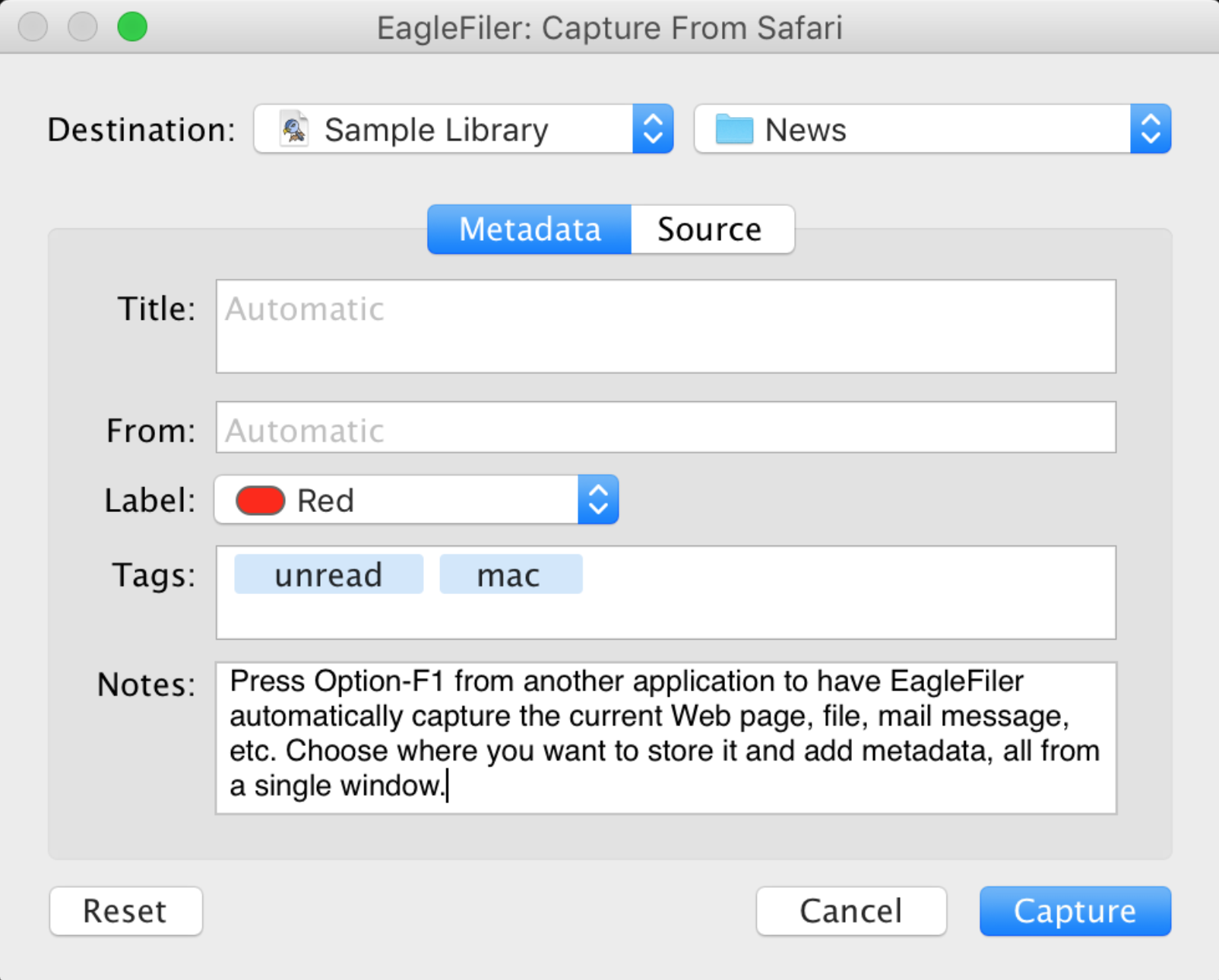
Task: Click the Reset button
Action: (x=126, y=911)
